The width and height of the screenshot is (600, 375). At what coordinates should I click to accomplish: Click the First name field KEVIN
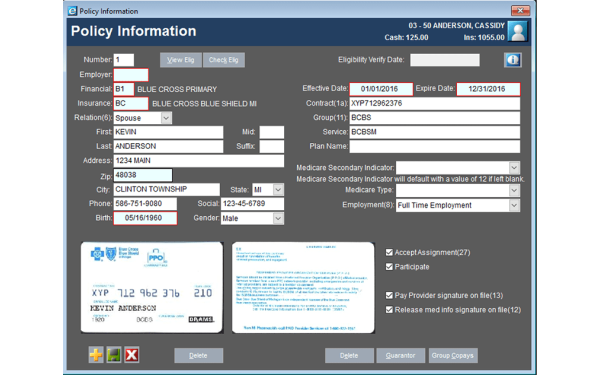coord(168,132)
